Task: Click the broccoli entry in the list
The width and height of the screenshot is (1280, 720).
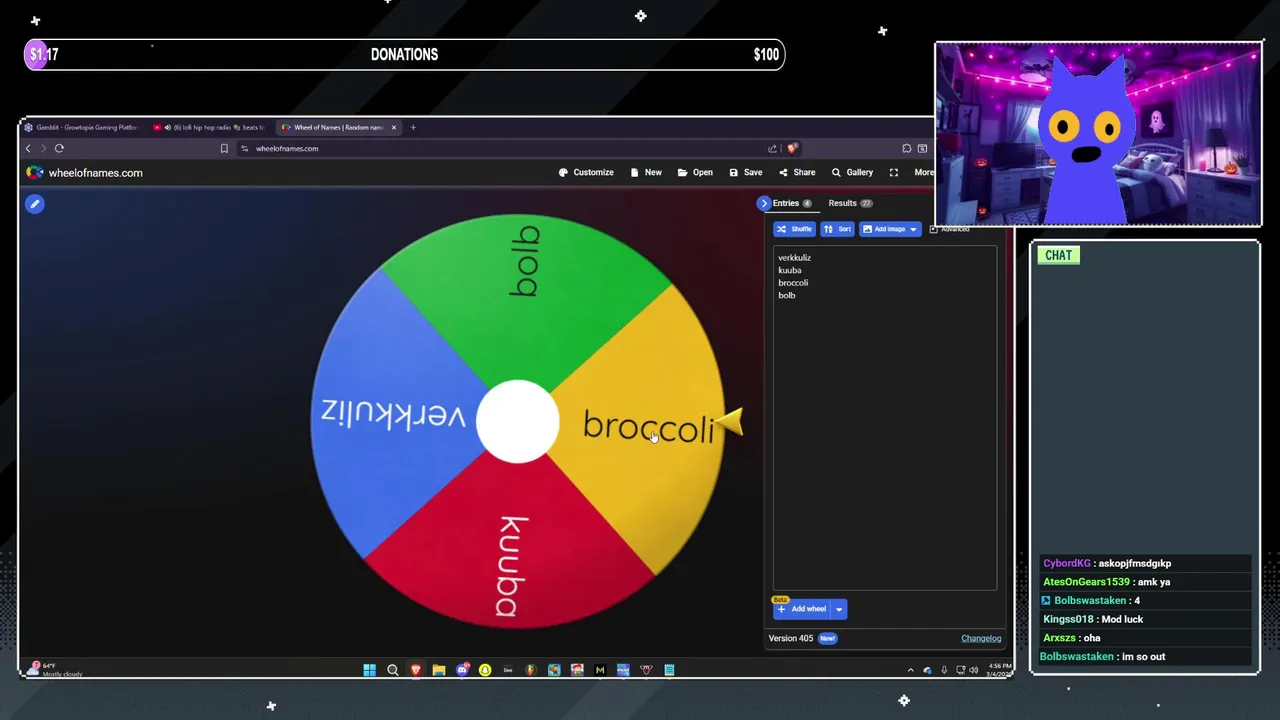Action: [x=793, y=283]
